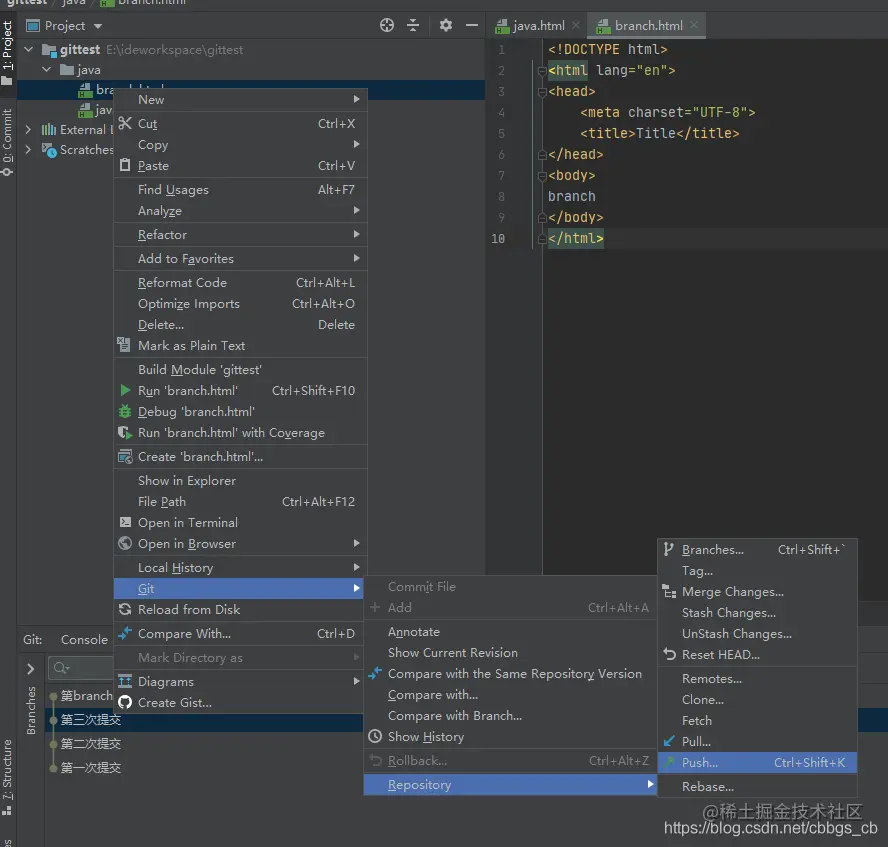This screenshot has height=847, width=888.
Task: Open Add to Favorites submenu
Action: pyautogui.click(x=241, y=258)
